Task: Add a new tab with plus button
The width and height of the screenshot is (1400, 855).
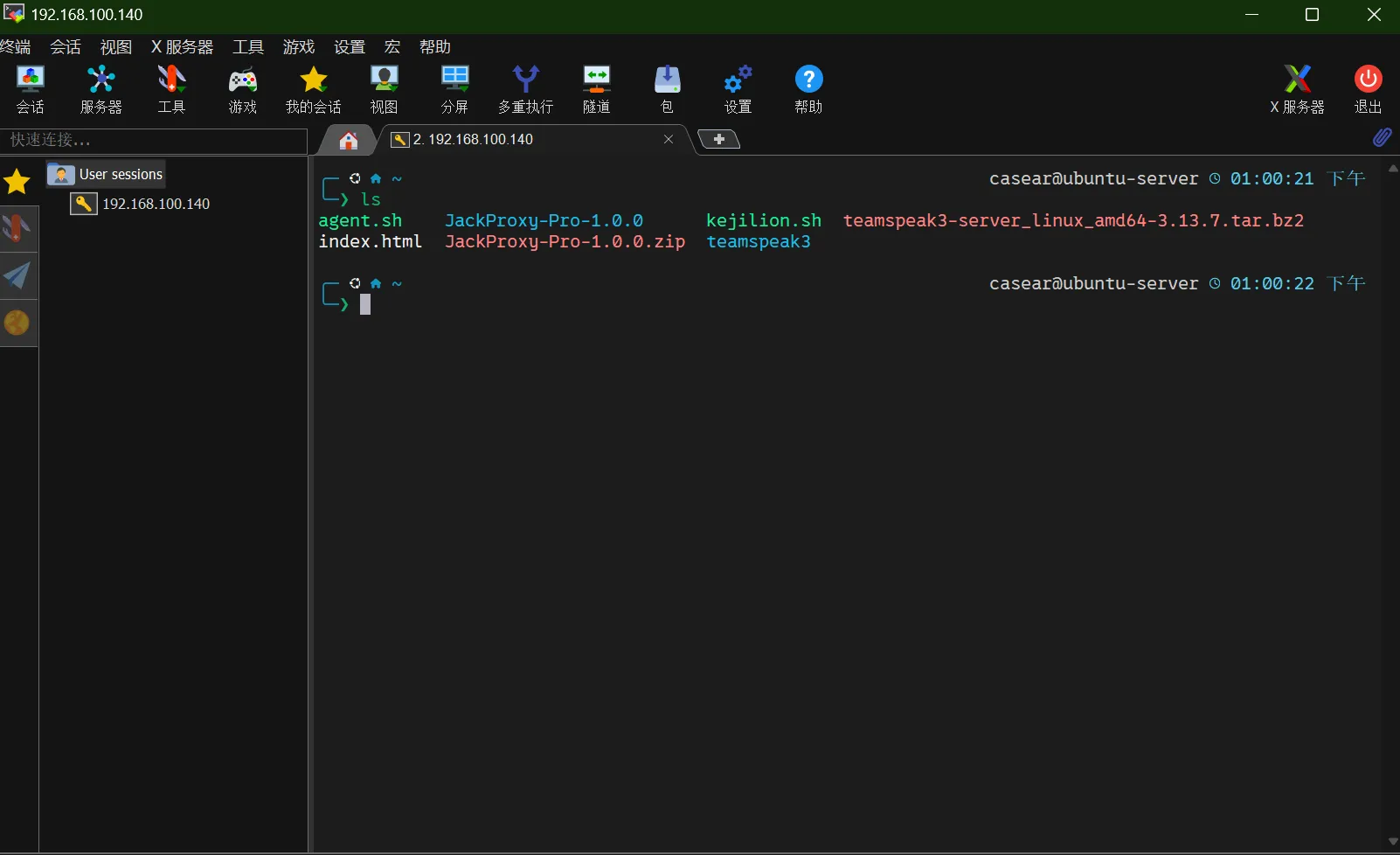Action: pyautogui.click(x=718, y=139)
